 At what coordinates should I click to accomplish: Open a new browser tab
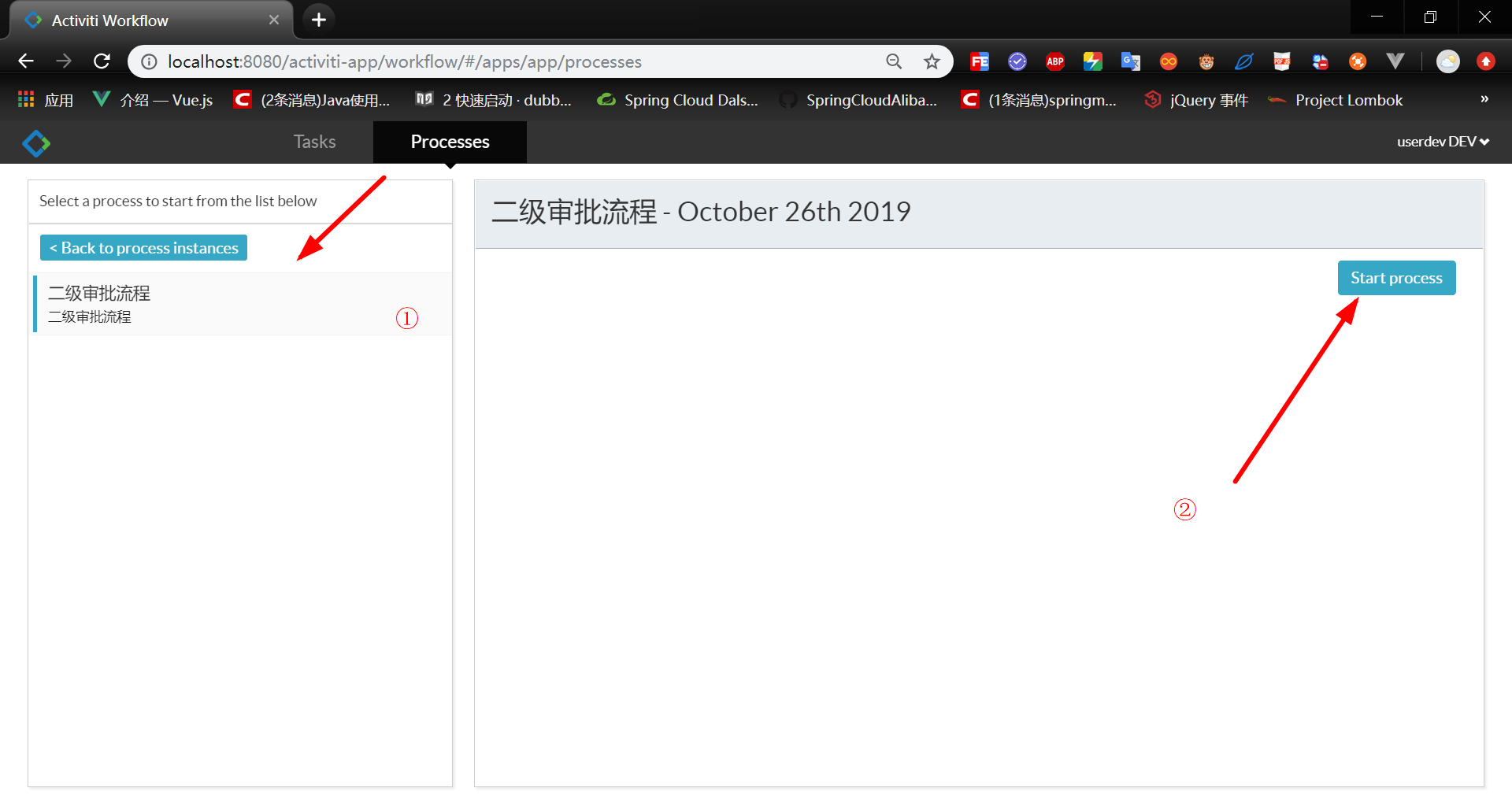click(x=318, y=20)
